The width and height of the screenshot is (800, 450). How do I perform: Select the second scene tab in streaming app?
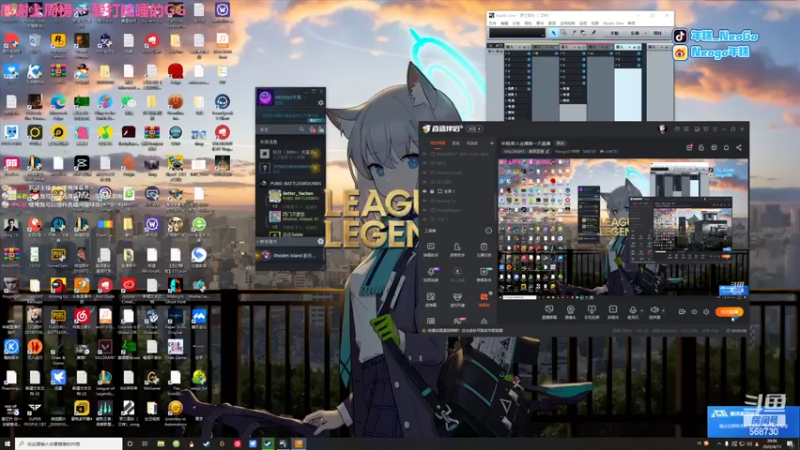(x=456, y=143)
